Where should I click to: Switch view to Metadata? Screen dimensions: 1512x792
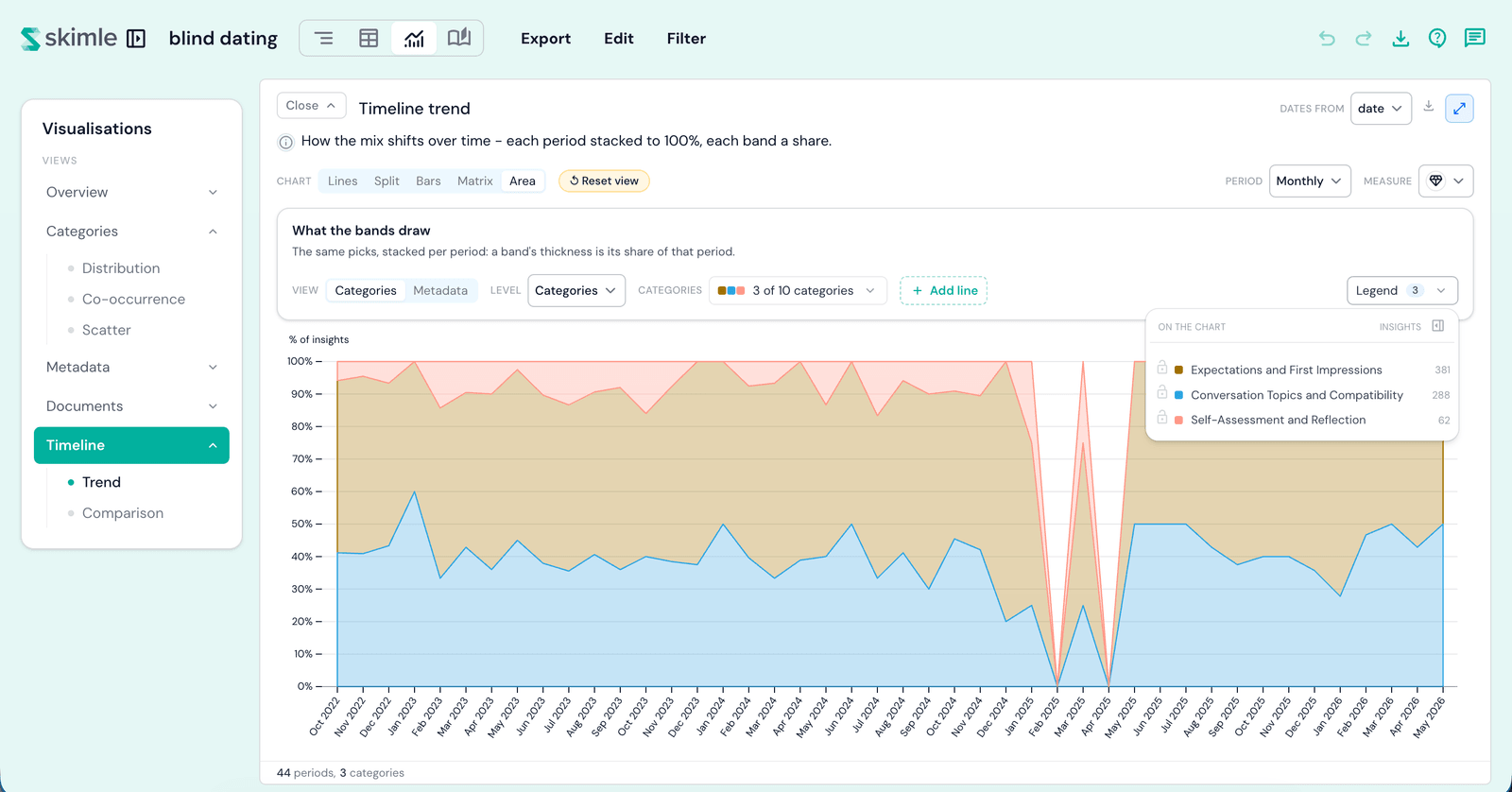point(440,290)
